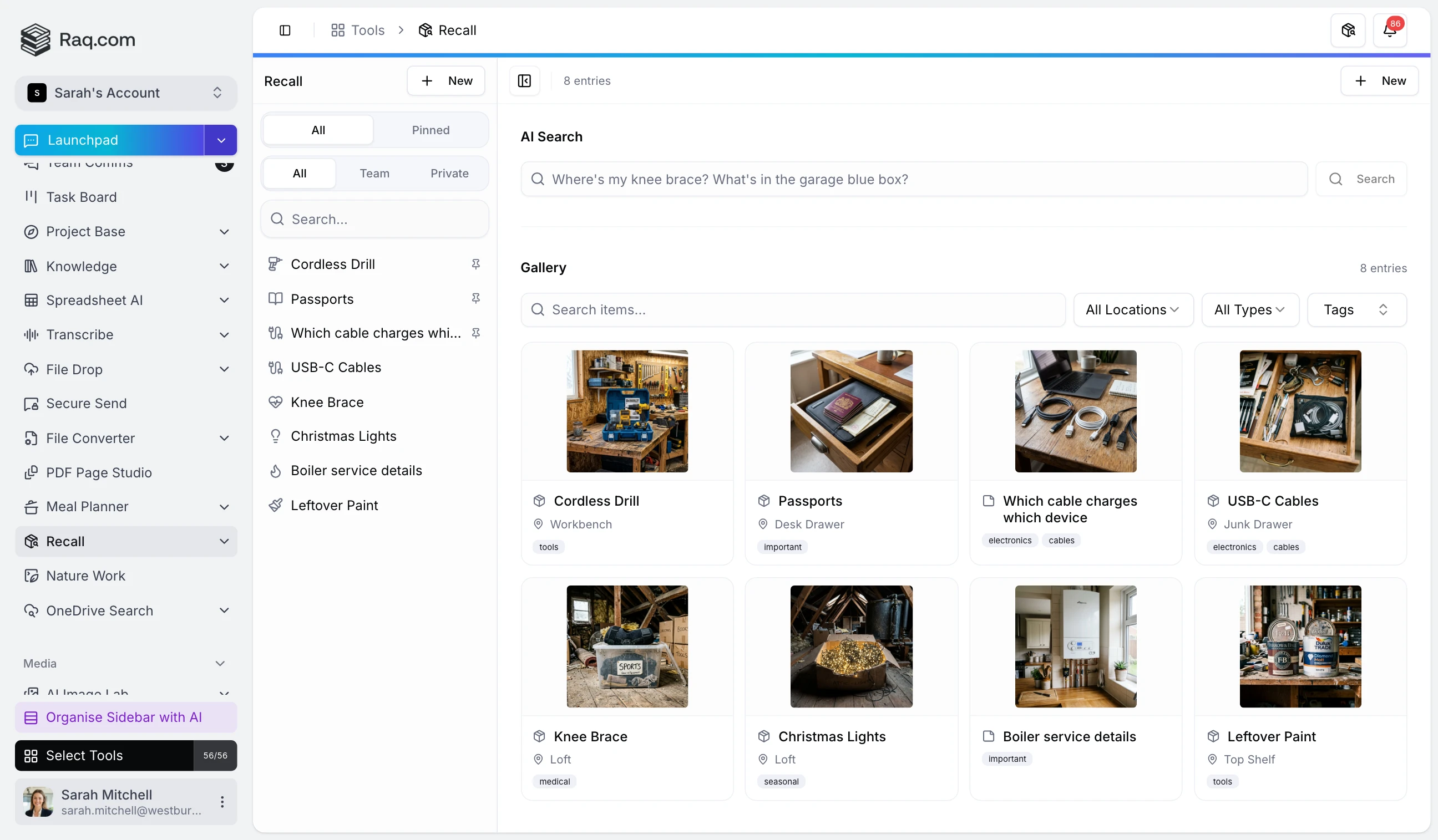
Task: Toggle the pin icon for Cordless Drill
Action: point(475,264)
